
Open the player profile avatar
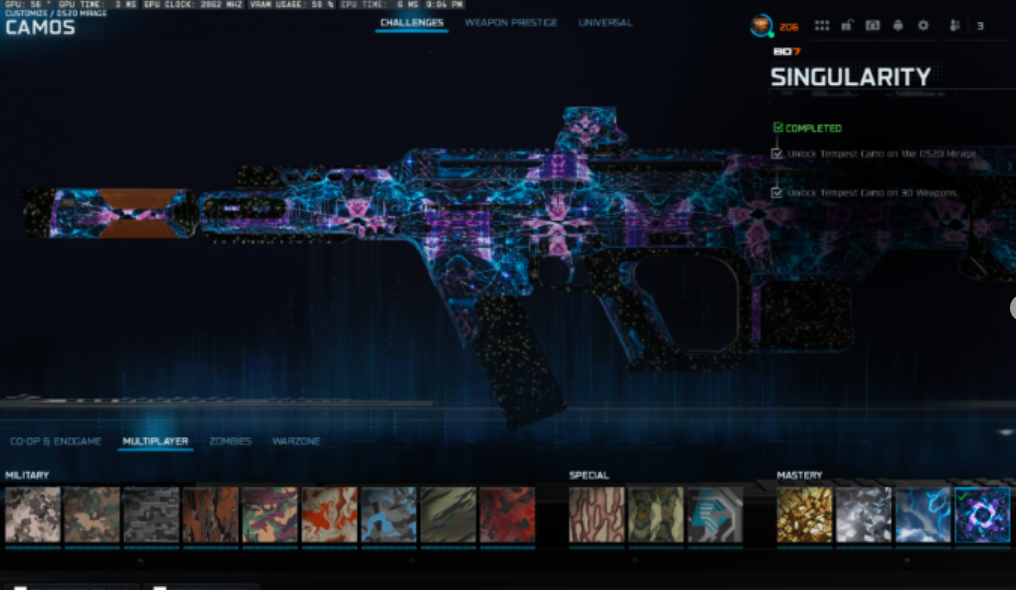pos(761,26)
